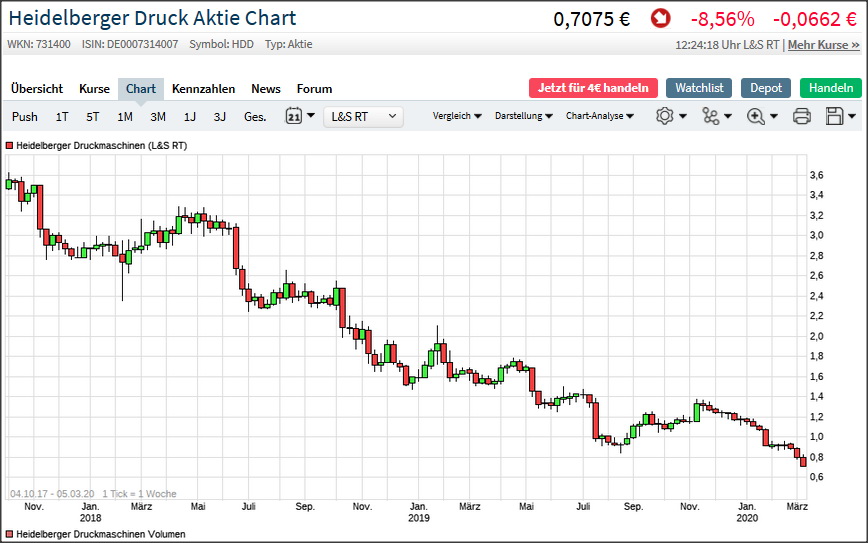Click the red down-arrow trend icon
Image resolution: width=868 pixels, height=543 pixels.
660,18
